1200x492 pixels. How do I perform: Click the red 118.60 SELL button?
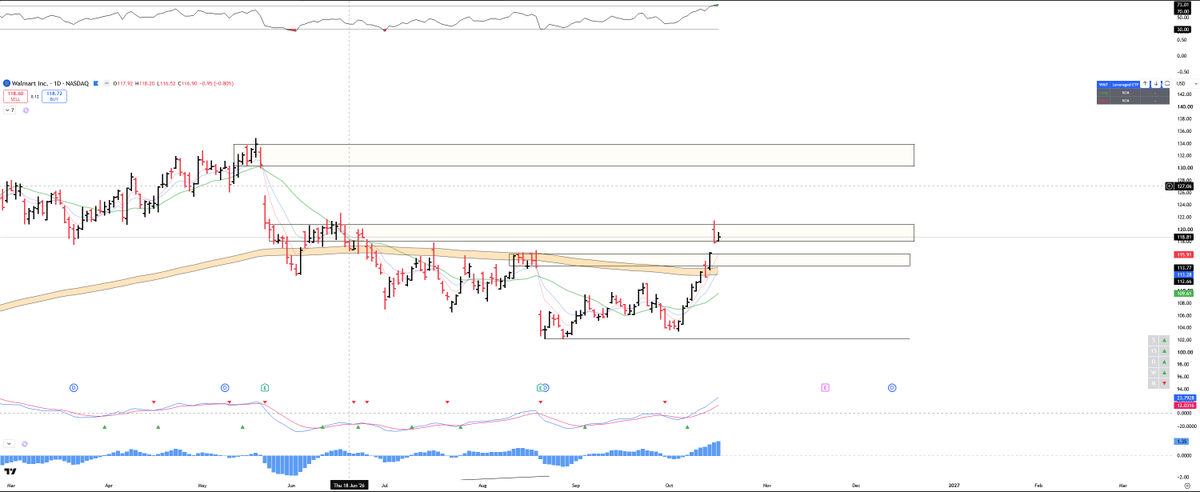[15, 96]
